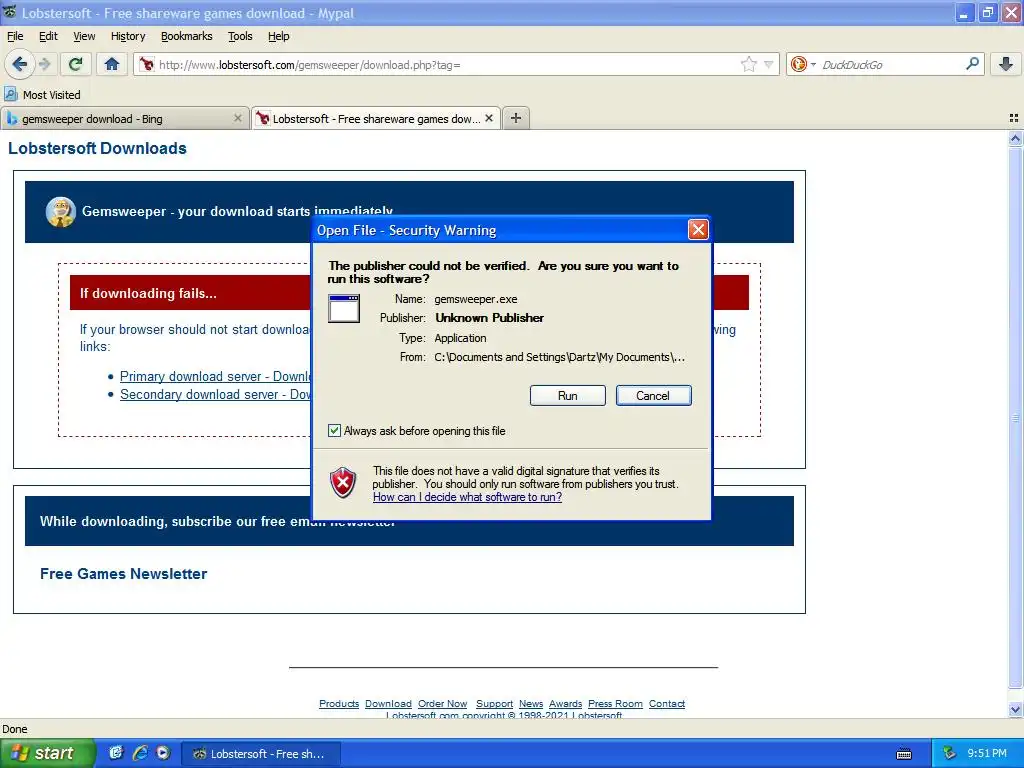Viewport: 1024px width, 768px height.
Task: Open the Windows start menu
Action: [x=47, y=753]
